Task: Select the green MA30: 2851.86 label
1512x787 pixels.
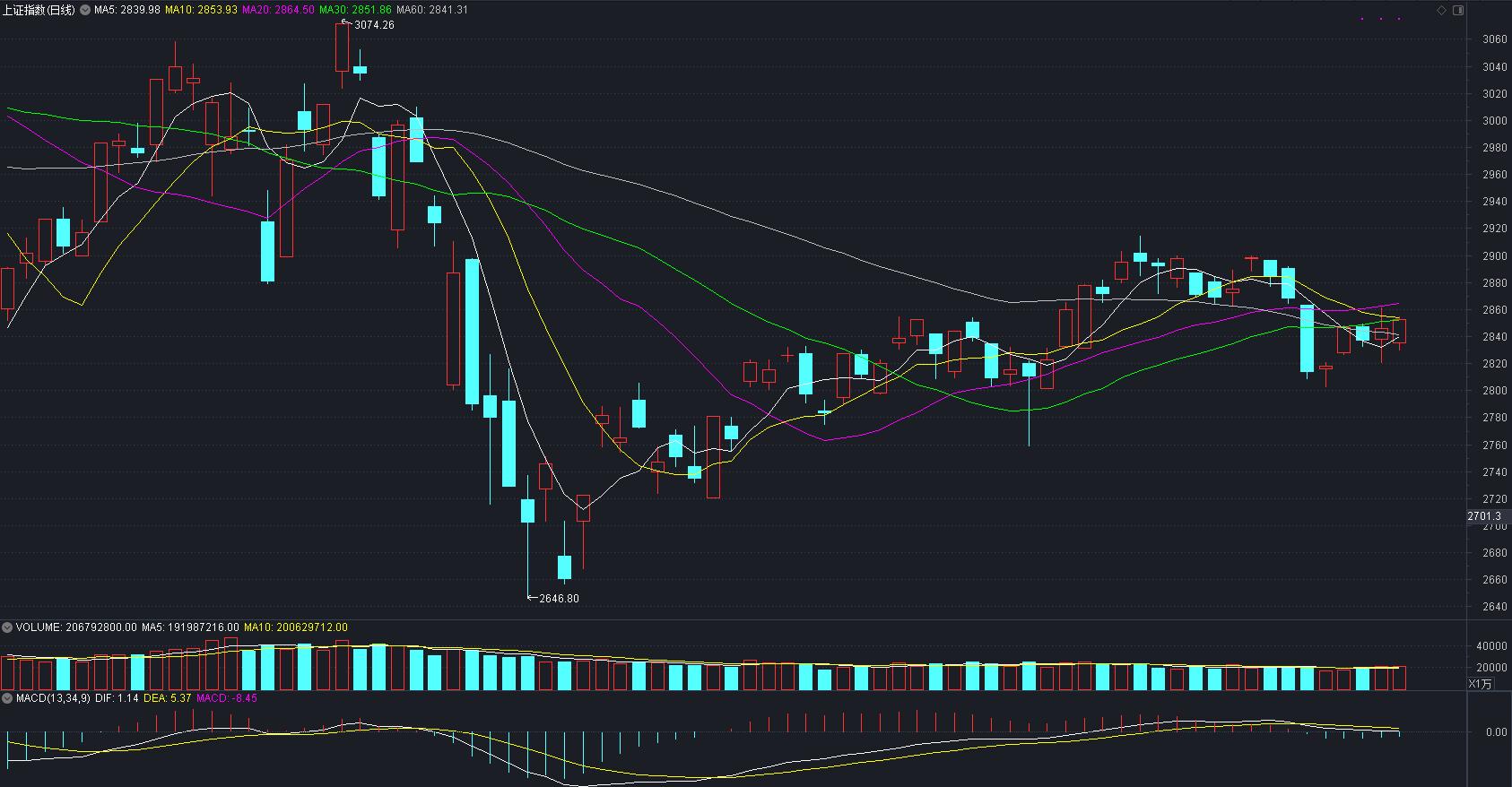Action: pyautogui.click(x=356, y=10)
